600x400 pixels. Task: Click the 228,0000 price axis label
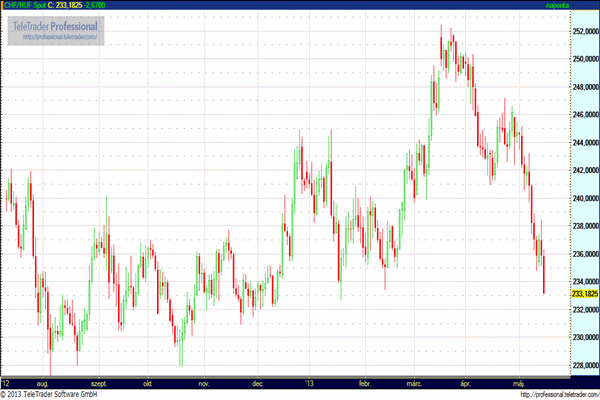coord(583,365)
